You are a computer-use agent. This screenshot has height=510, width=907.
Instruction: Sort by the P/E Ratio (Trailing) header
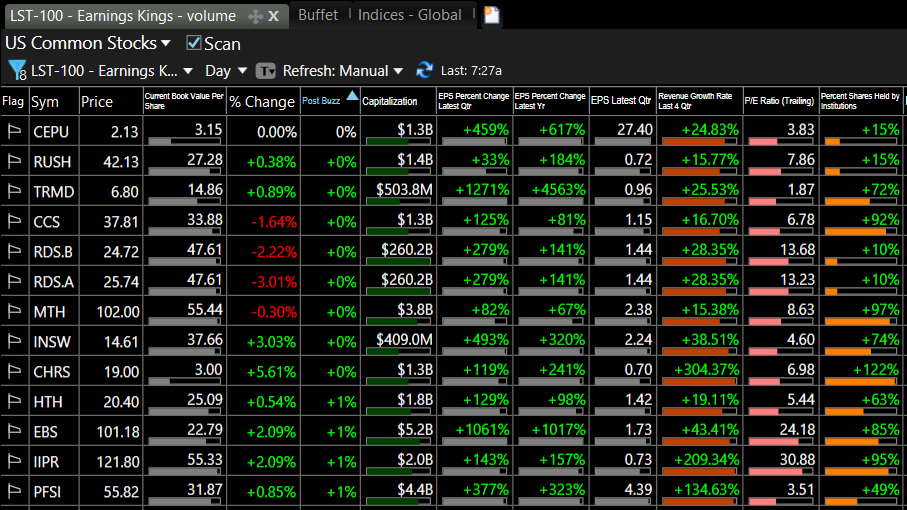(x=780, y=101)
